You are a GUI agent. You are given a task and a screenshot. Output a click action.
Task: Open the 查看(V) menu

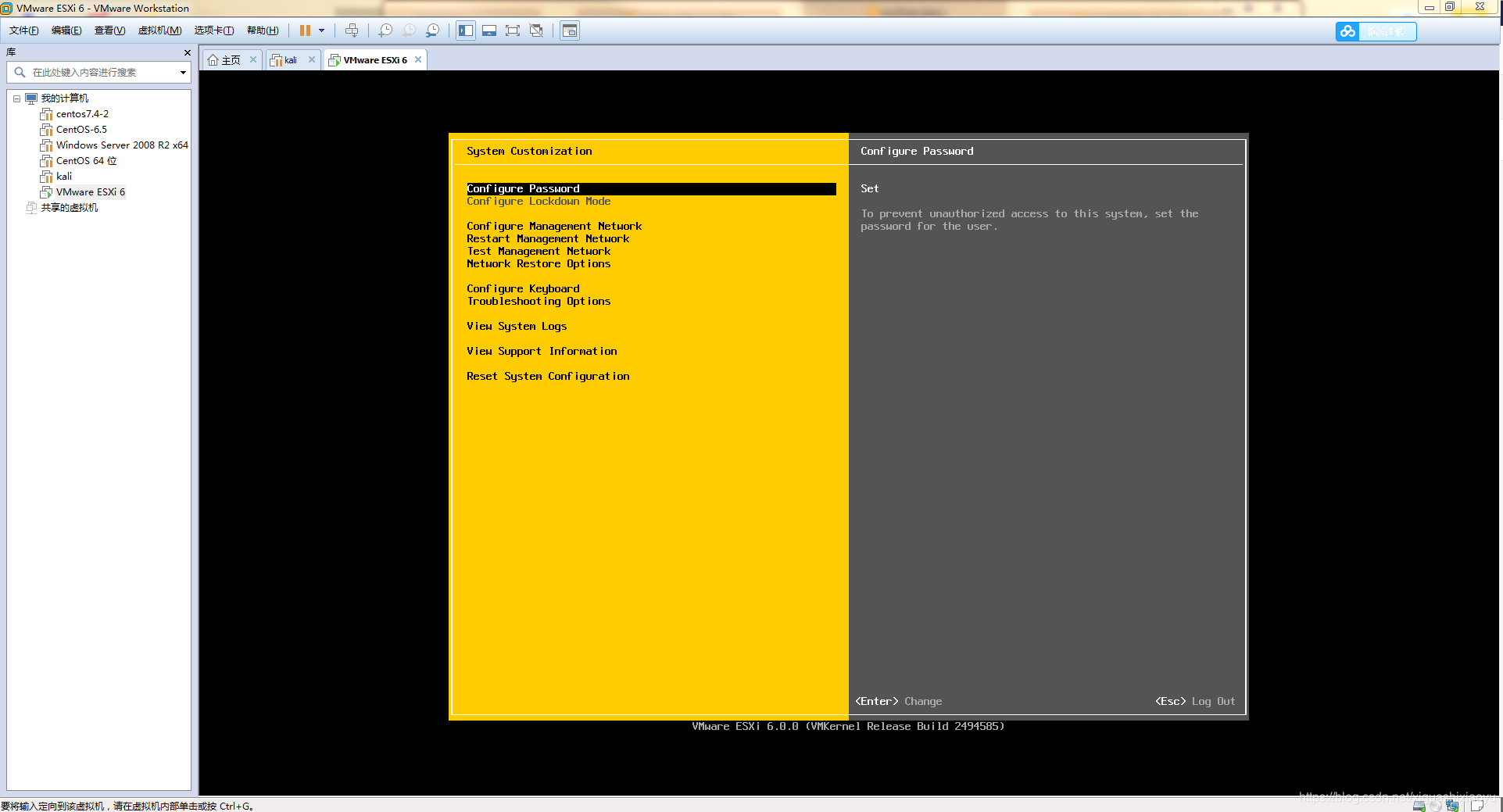pyautogui.click(x=109, y=30)
